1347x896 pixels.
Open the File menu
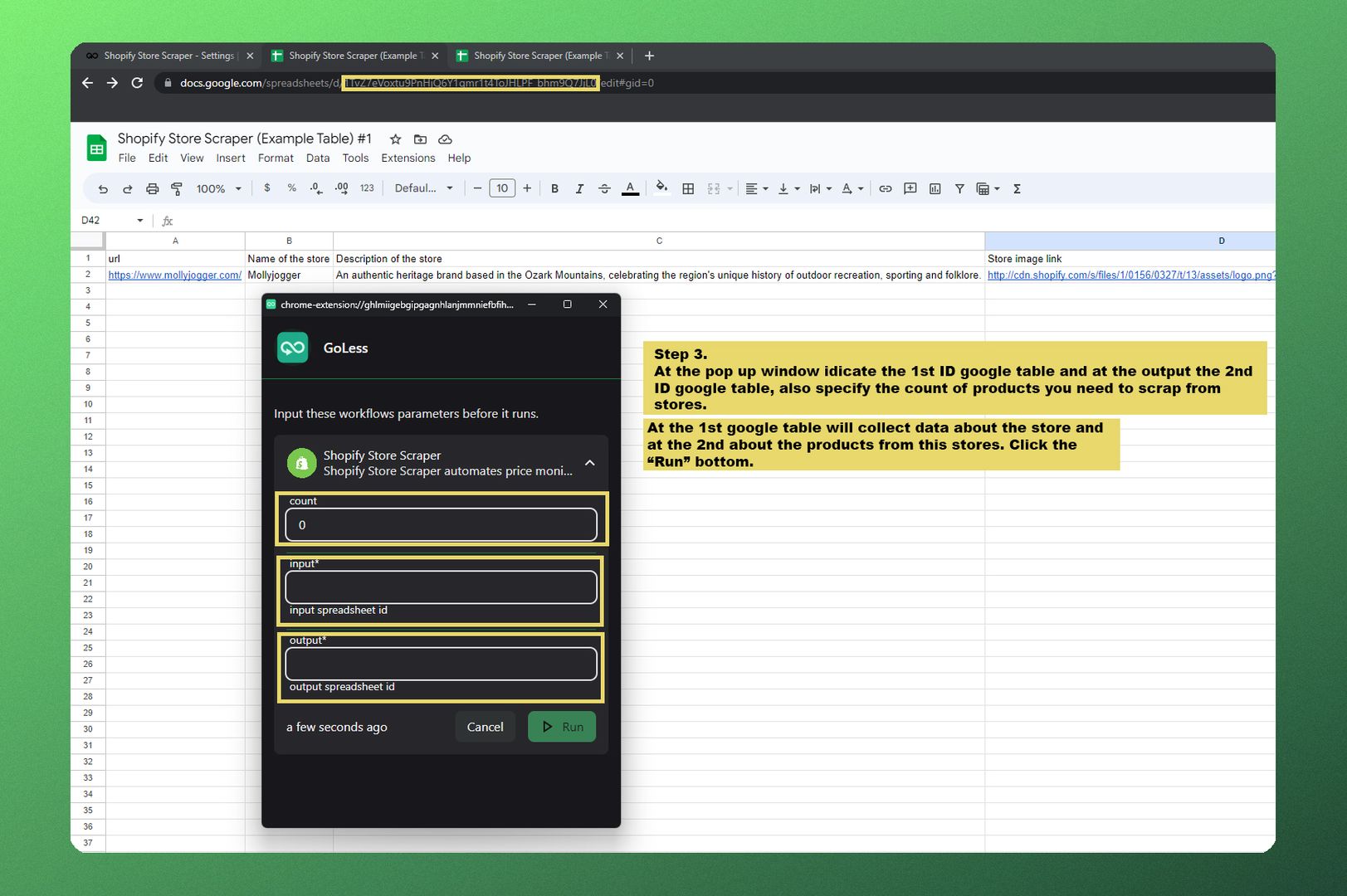click(127, 158)
